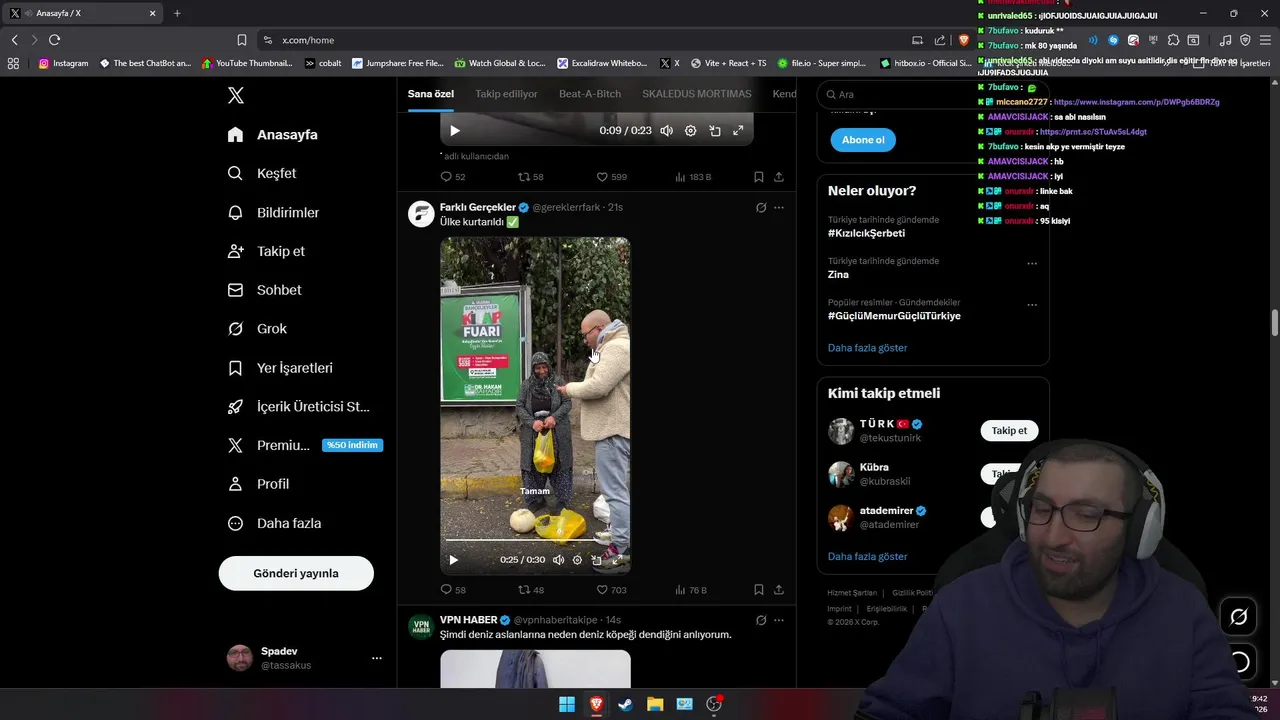Mute the top video sound
1280x720 pixels.
[x=666, y=130]
